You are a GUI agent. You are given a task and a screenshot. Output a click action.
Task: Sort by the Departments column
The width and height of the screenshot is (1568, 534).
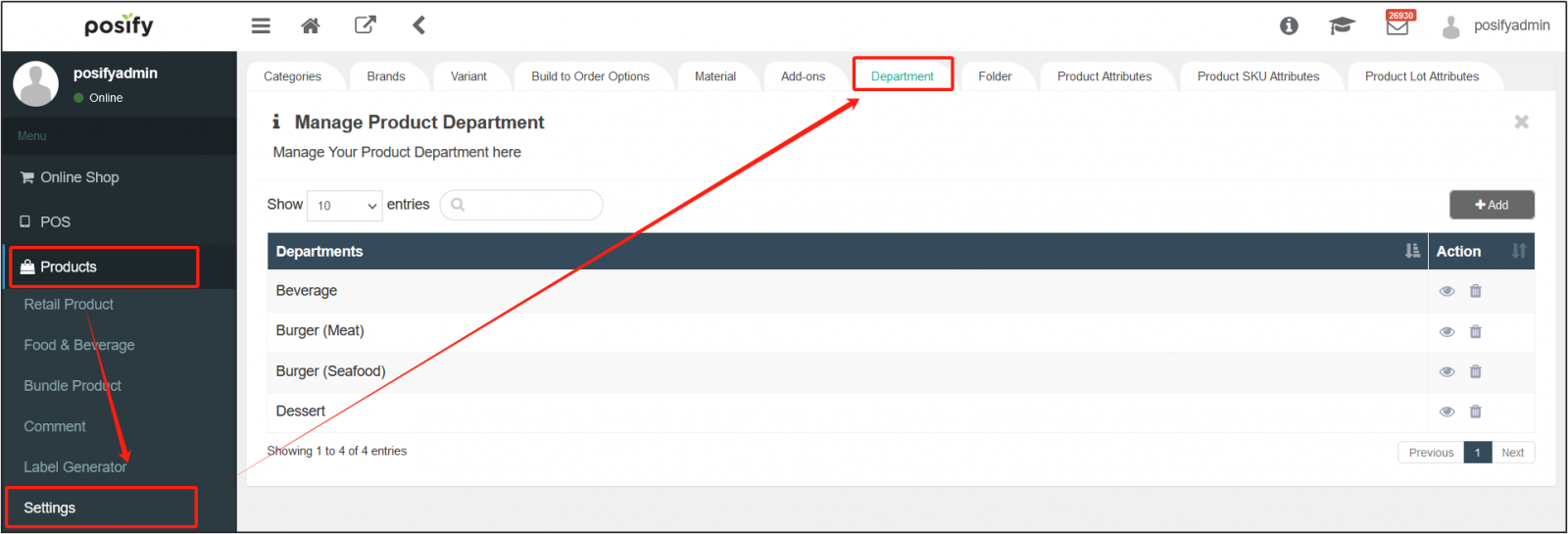(847, 252)
